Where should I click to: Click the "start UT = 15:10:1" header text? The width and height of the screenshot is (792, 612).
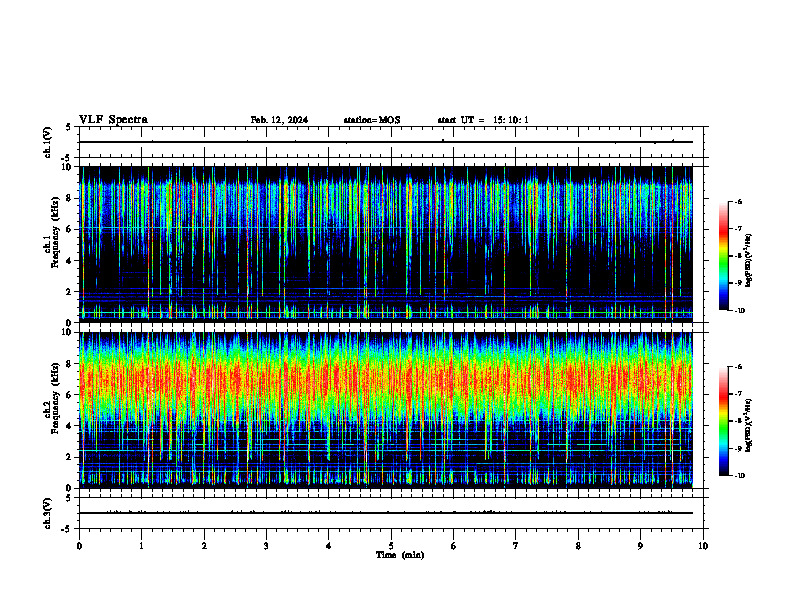[483, 120]
